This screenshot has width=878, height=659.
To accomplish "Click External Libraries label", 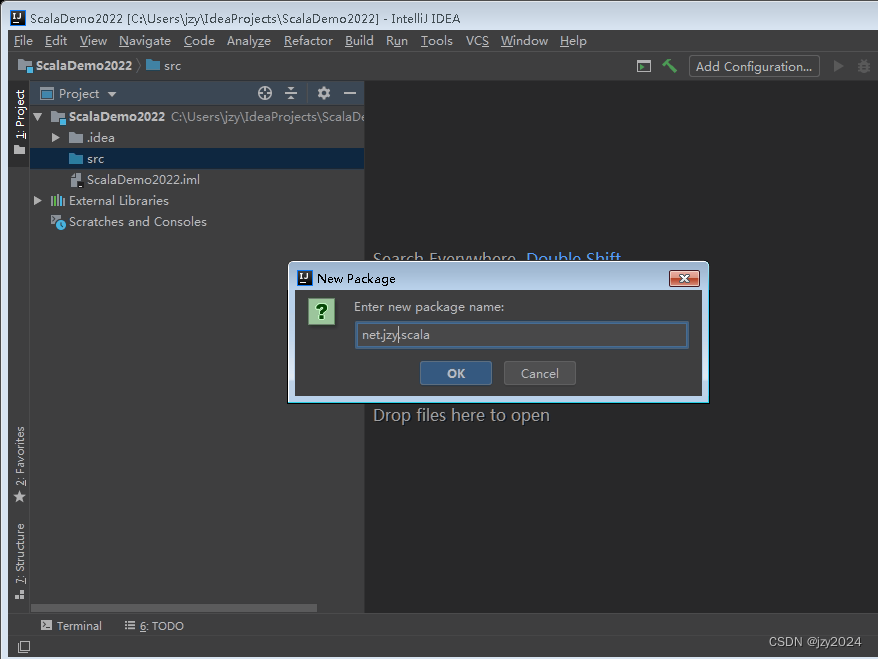I will coord(119,200).
